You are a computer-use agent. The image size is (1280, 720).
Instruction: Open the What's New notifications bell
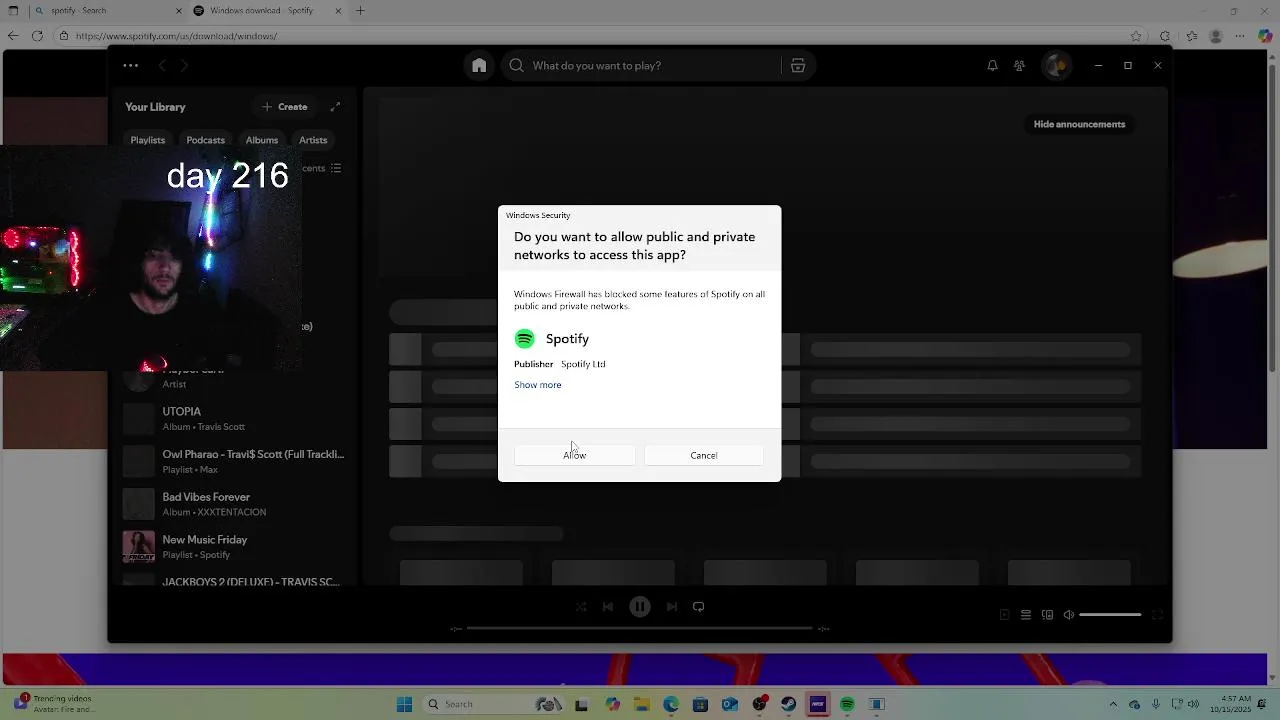pyautogui.click(x=992, y=66)
